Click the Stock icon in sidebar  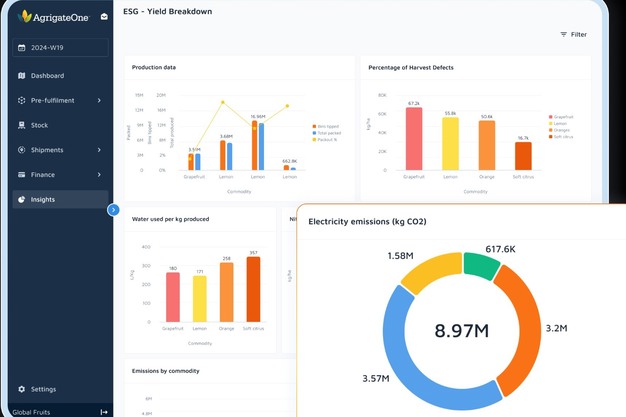[21, 125]
